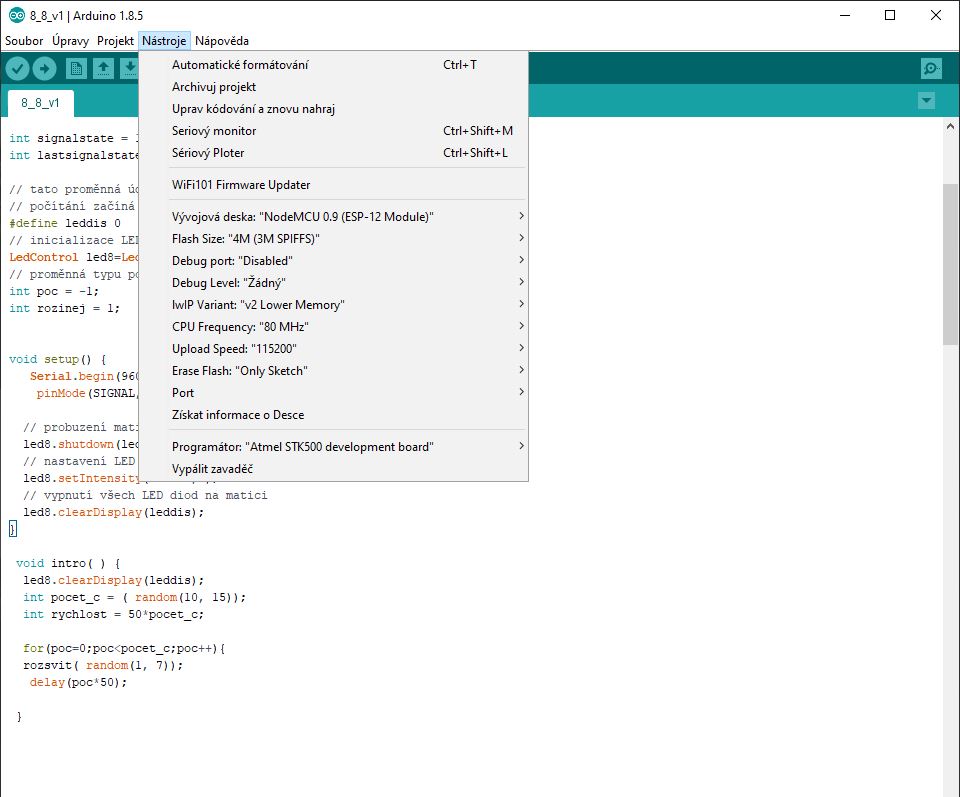Open the Nápověda help menu

point(221,41)
